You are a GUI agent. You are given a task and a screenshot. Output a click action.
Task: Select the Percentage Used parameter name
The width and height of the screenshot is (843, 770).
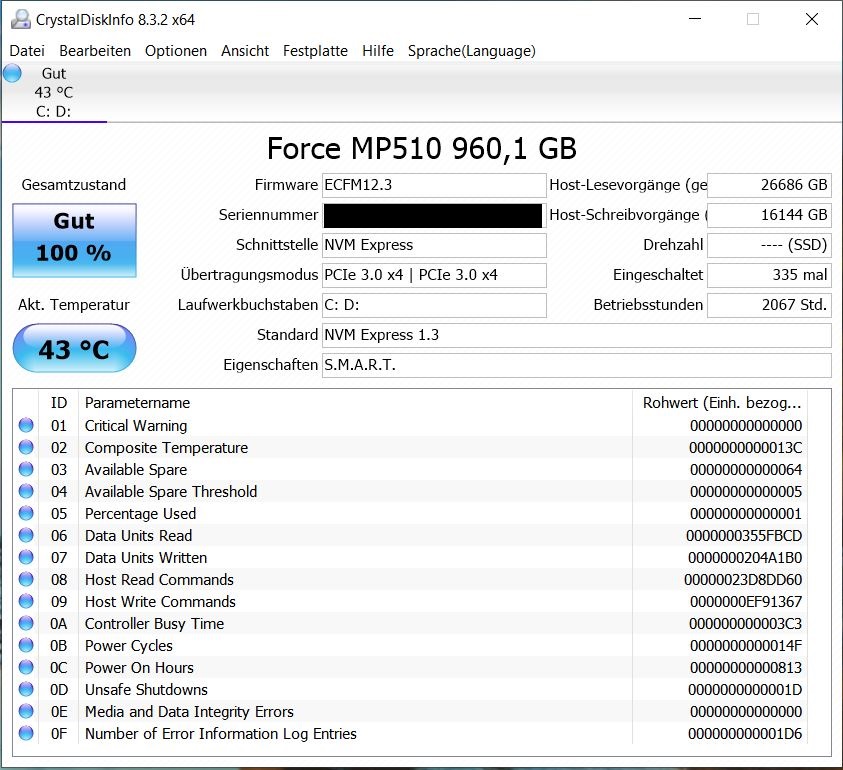[x=140, y=514]
